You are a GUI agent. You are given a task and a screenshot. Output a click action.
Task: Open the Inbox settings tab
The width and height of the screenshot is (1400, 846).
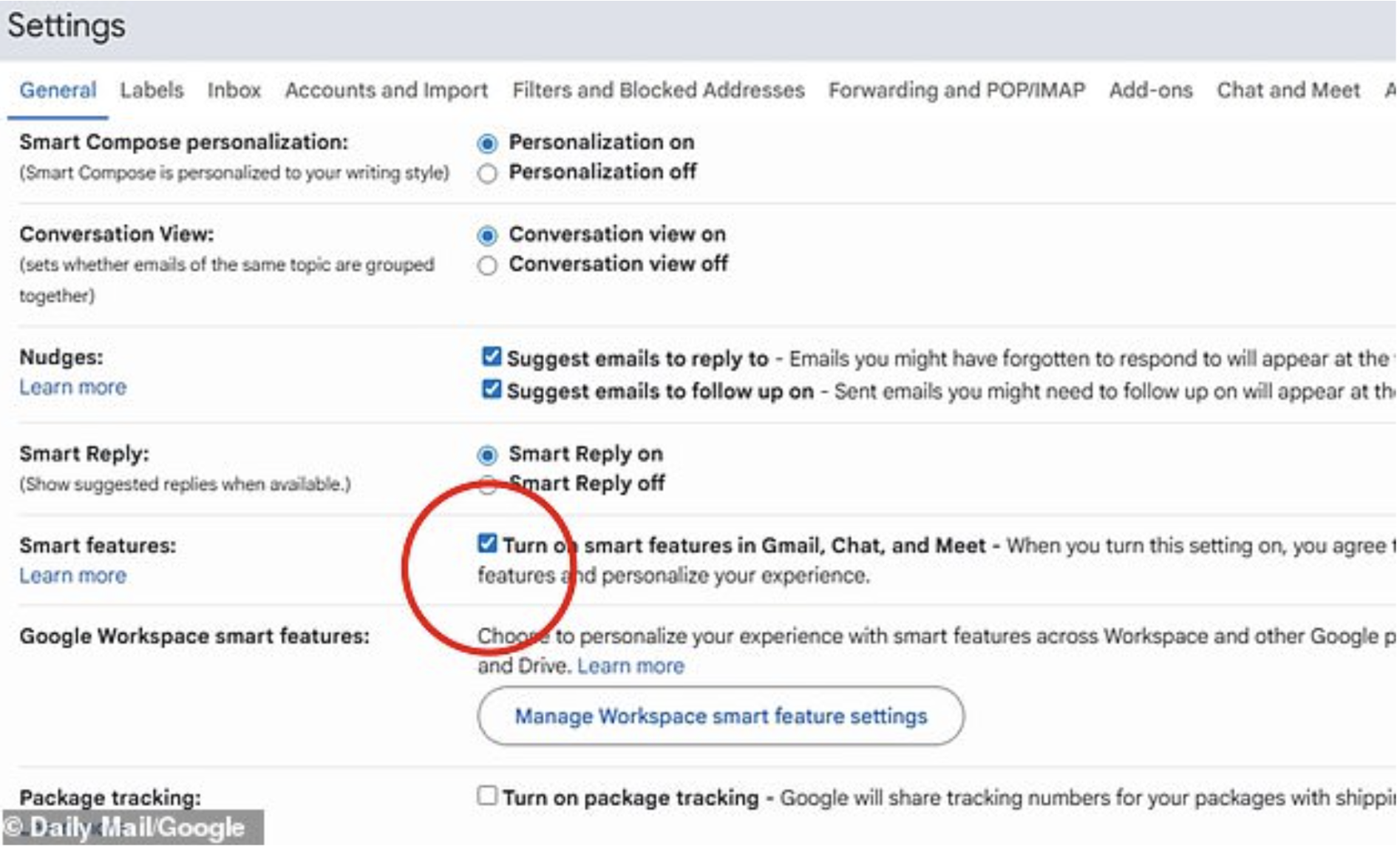coord(234,90)
